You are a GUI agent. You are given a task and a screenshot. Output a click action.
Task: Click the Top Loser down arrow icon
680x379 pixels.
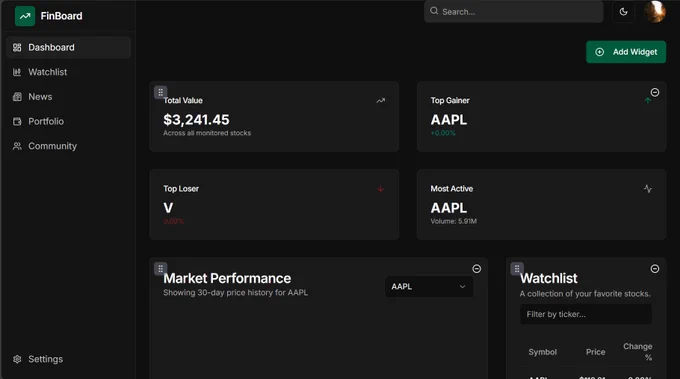pyautogui.click(x=380, y=189)
